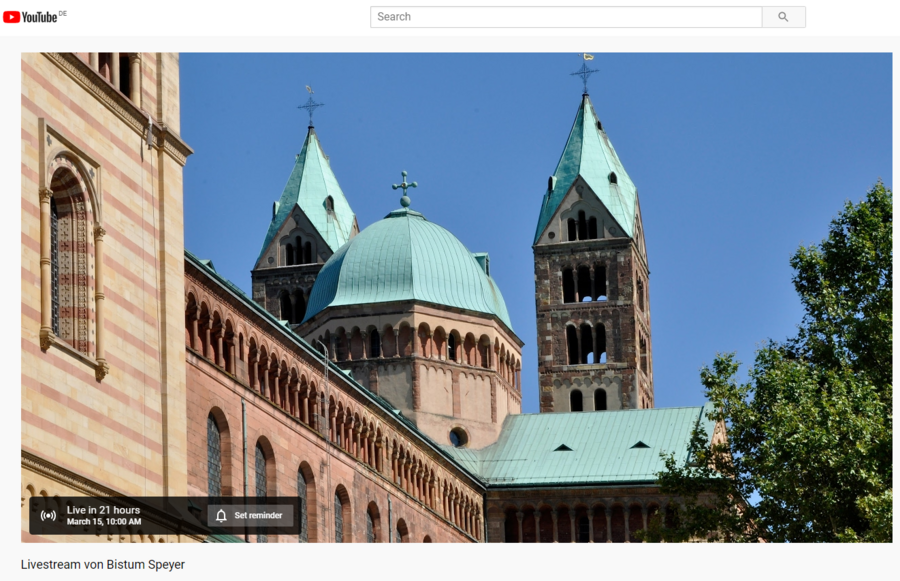Click the magnifying glass search button

pyautogui.click(x=783, y=17)
